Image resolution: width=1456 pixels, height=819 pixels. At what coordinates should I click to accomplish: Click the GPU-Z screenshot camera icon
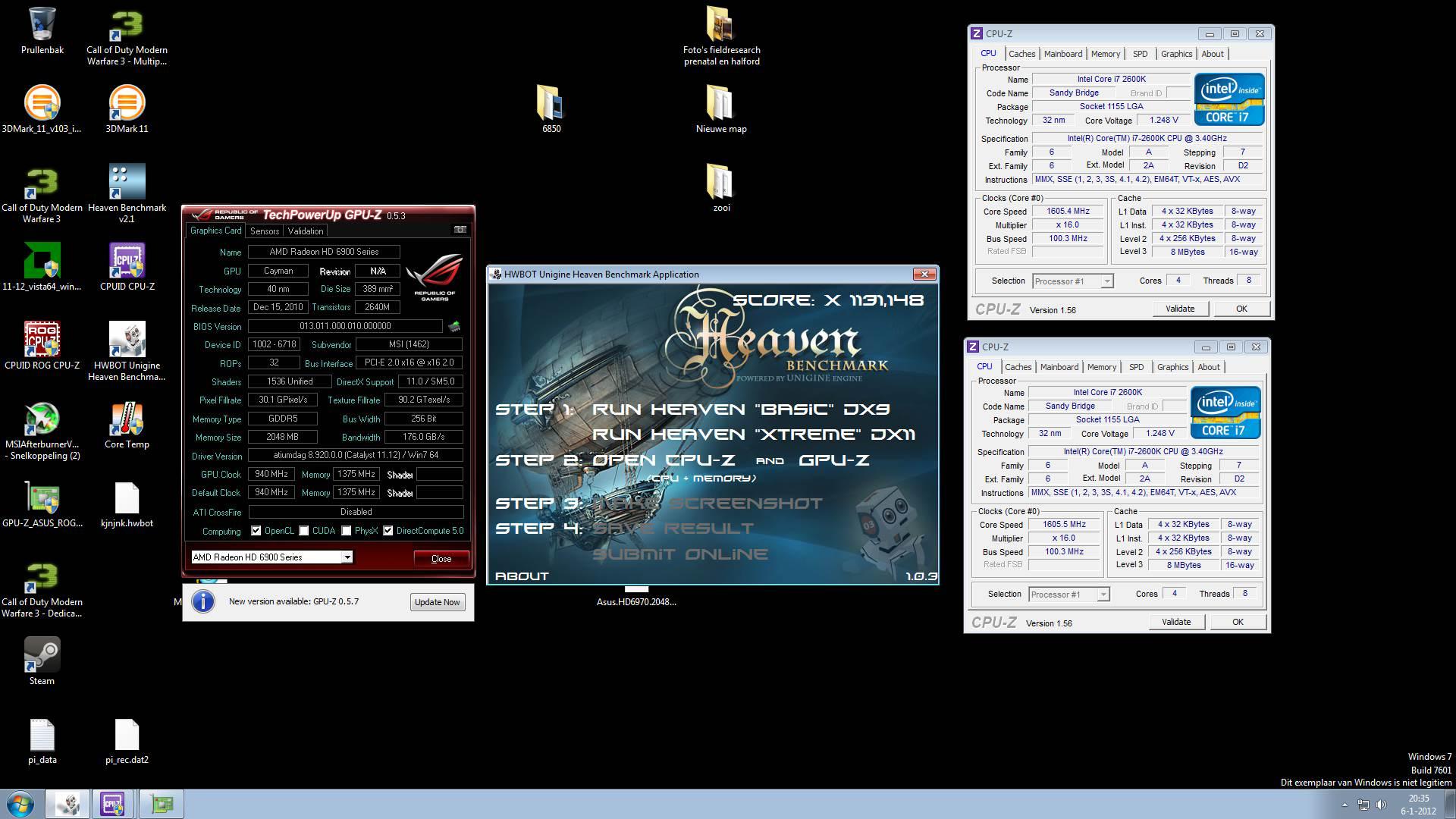tap(460, 230)
